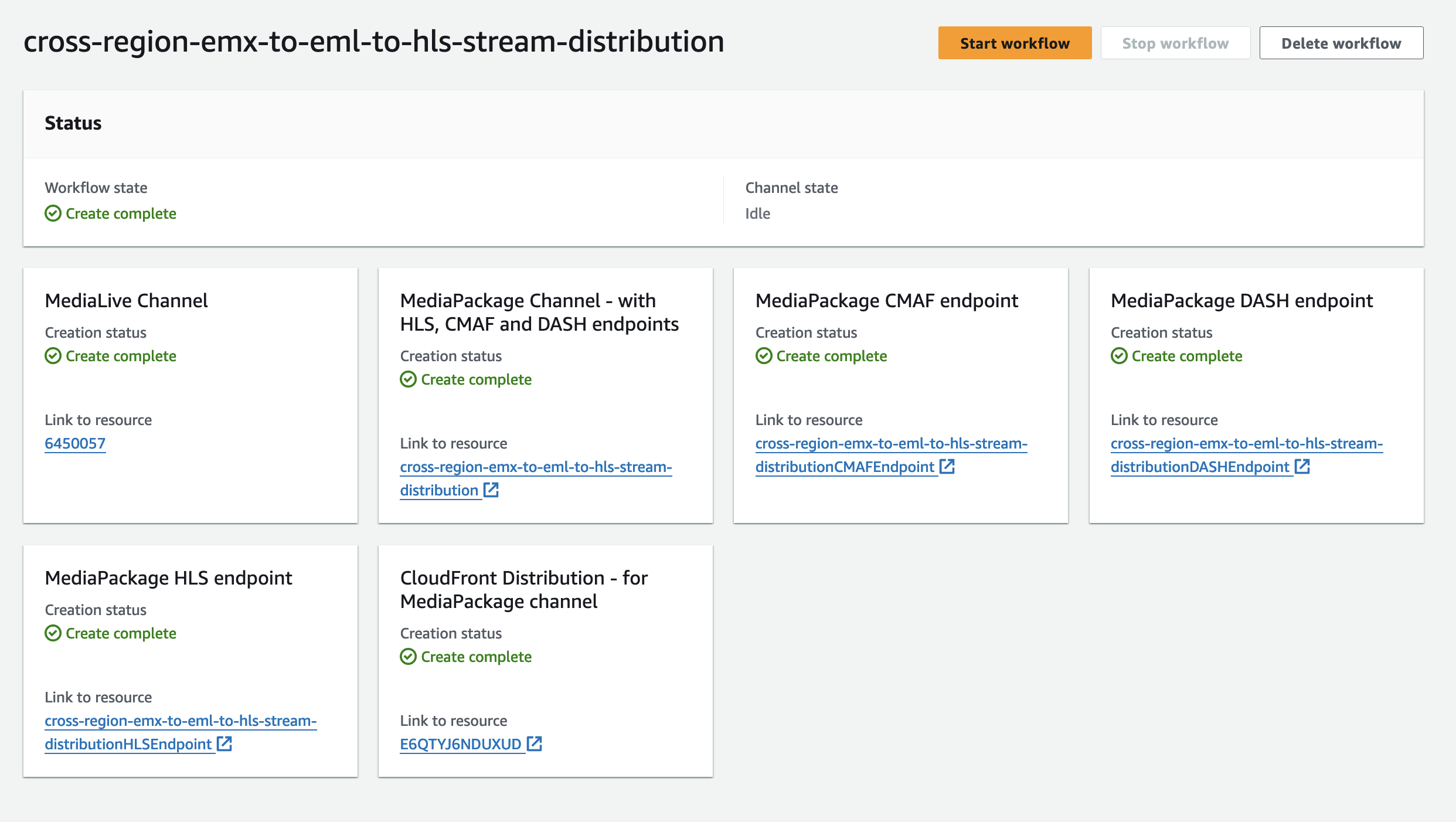1456x822 pixels.
Task: Open the DASH endpoint resource link
Action: (x=1246, y=444)
